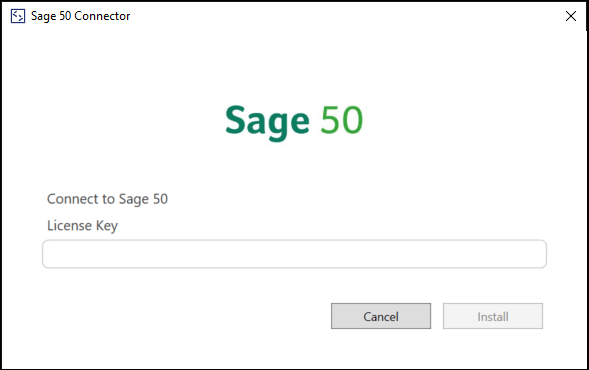The width and height of the screenshot is (589, 370).
Task: Click the Sage 50 brand logo
Action: [294, 122]
